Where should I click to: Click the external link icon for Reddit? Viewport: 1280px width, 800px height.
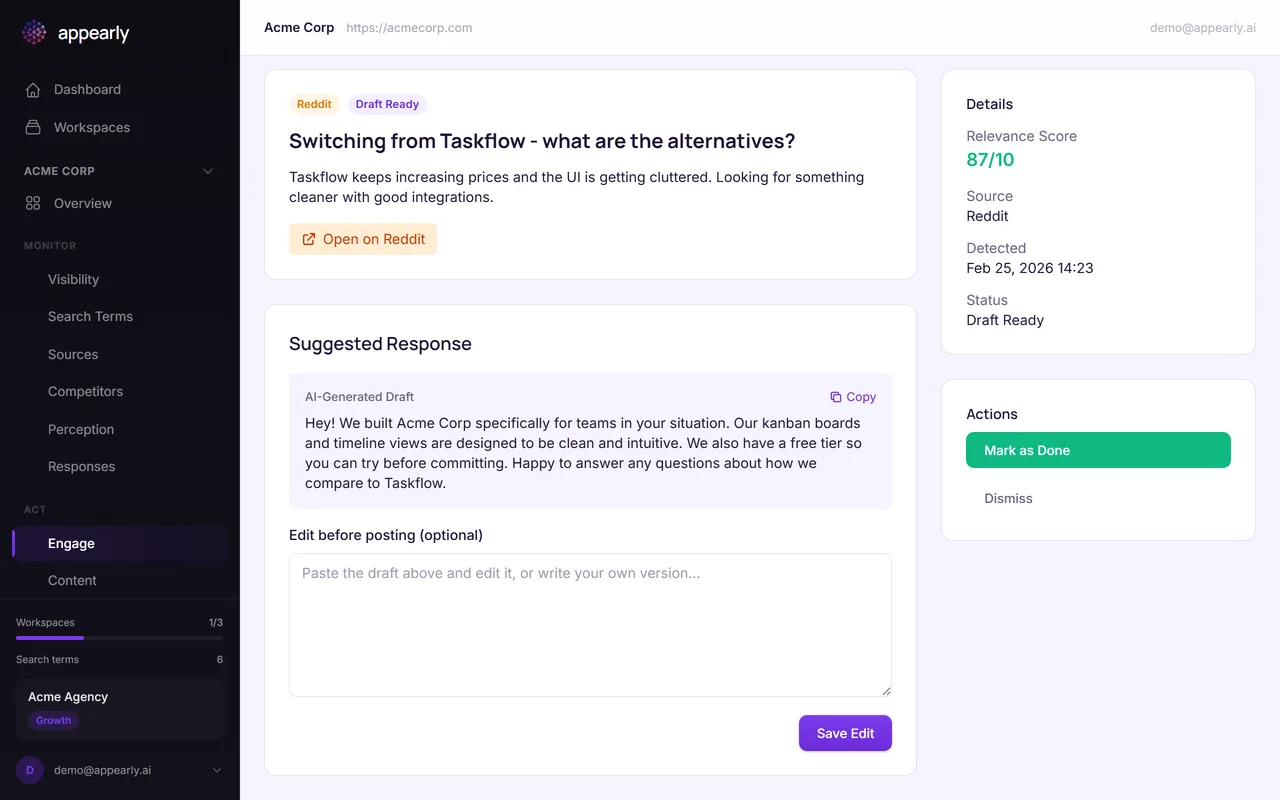click(x=309, y=240)
